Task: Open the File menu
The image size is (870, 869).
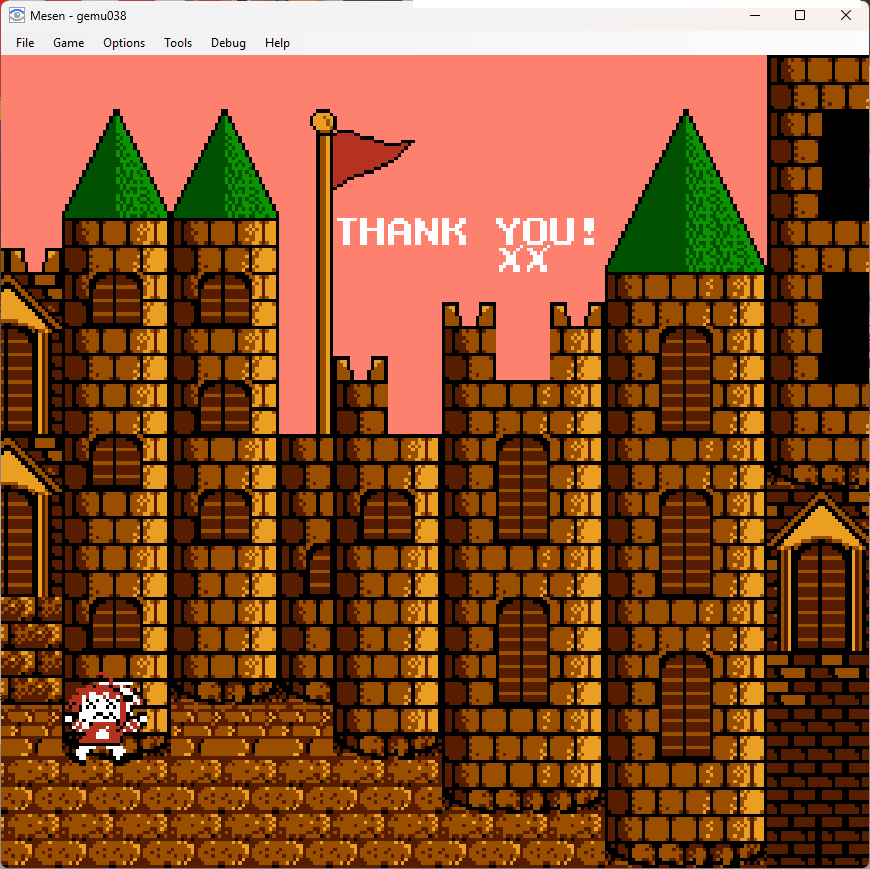Action: coord(25,43)
